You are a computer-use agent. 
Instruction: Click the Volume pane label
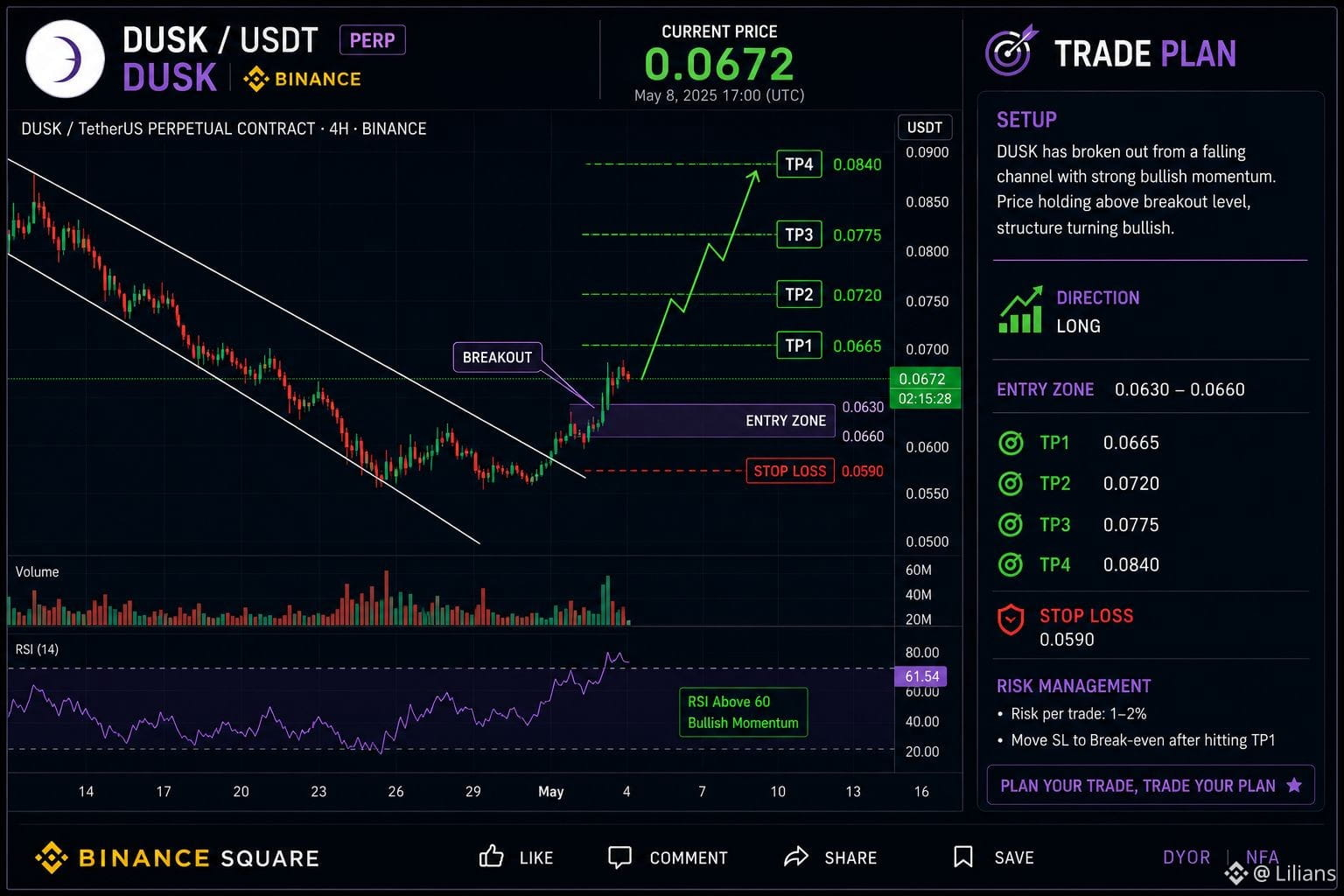38,572
